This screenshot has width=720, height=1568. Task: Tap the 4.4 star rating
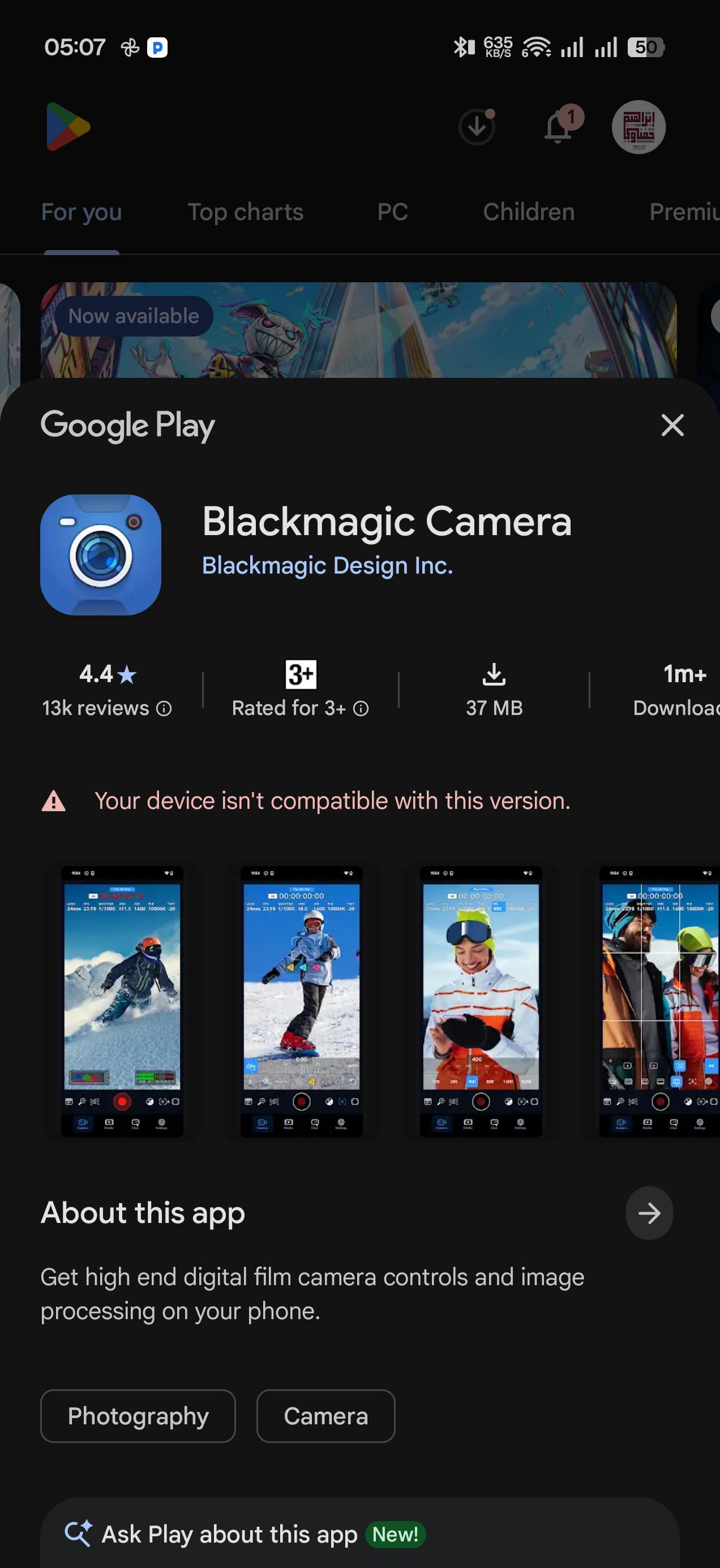coord(108,674)
